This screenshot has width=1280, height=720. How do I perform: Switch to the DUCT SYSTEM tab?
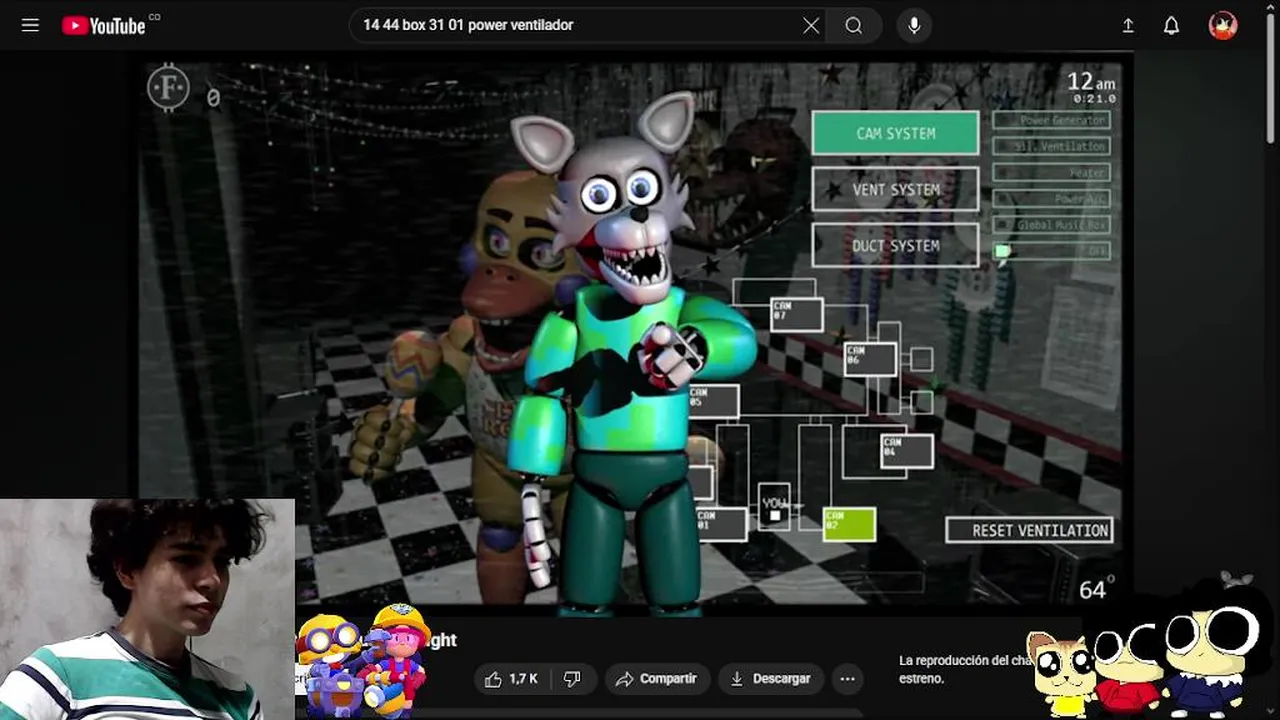895,245
